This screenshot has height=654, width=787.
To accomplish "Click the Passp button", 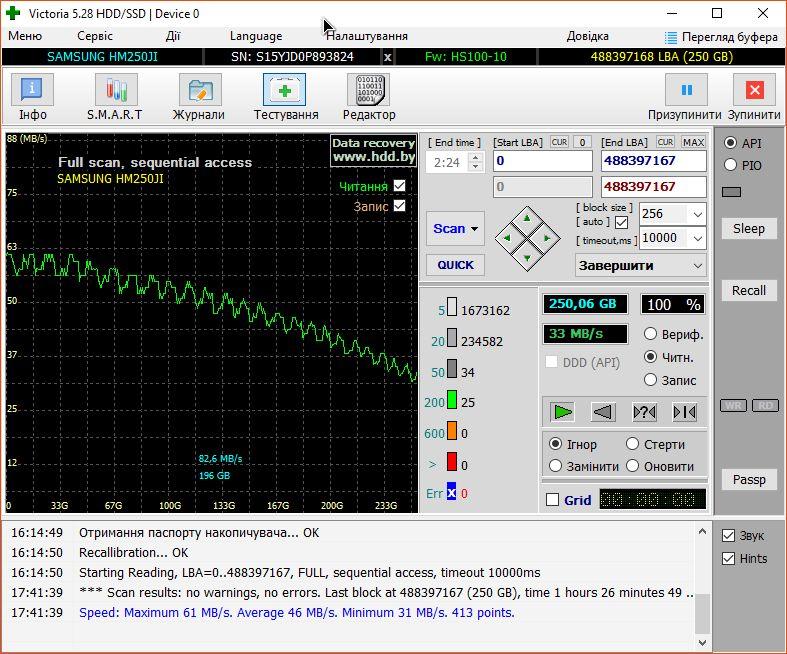I will 749,480.
